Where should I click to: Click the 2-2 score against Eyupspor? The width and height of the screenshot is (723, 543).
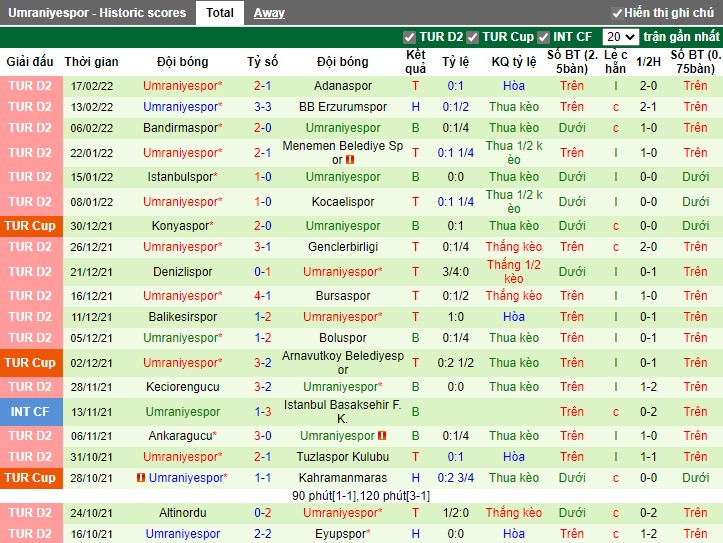point(262,534)
